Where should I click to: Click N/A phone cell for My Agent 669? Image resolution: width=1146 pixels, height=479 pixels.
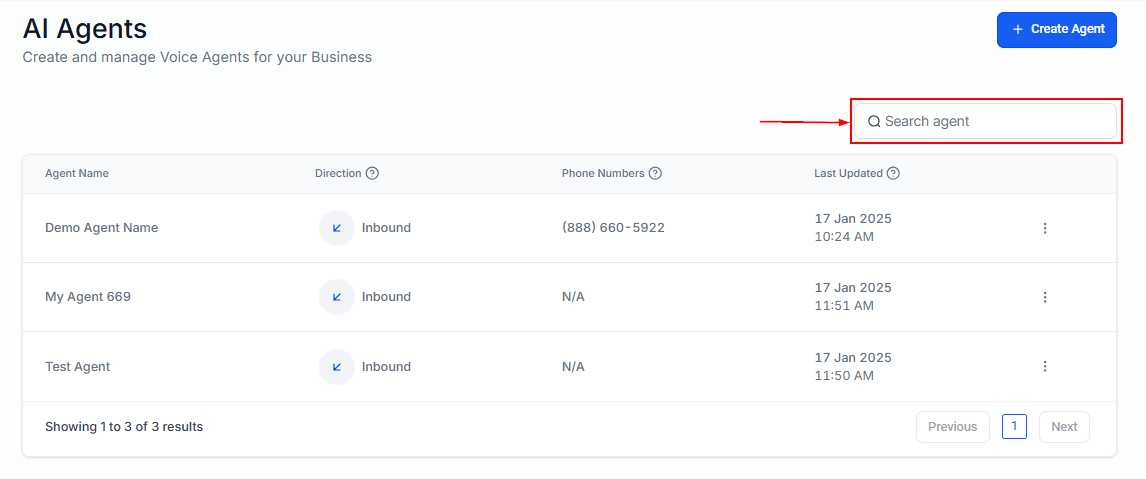pyautogui.click(x=573, y=297)
